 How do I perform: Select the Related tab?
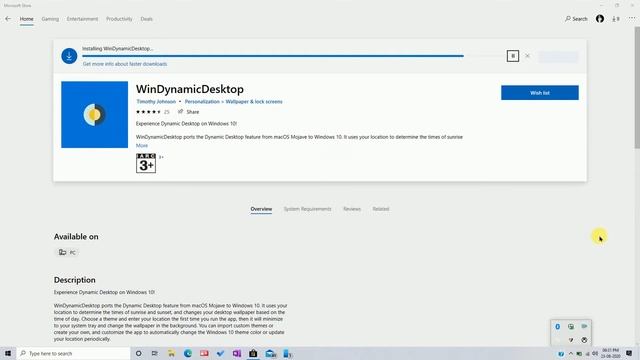tap(381, 209)
